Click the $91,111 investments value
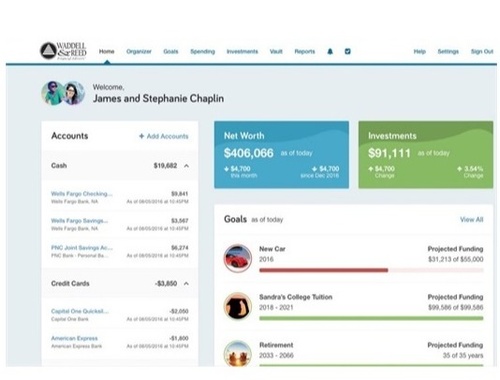 click(x=389, y=153)
